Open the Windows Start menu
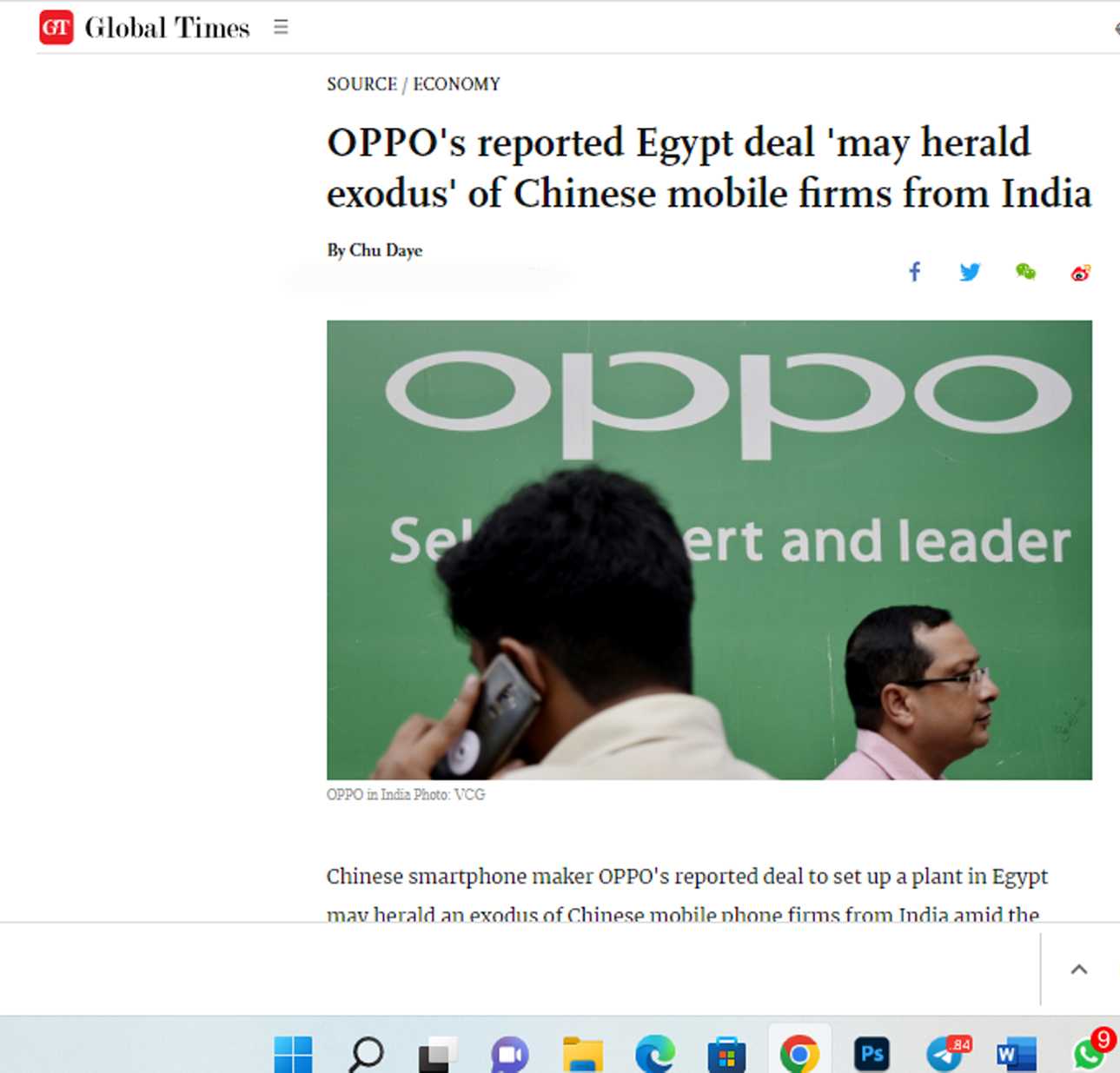Viewport: 1120px width, 1073px height. point(293,1054)
